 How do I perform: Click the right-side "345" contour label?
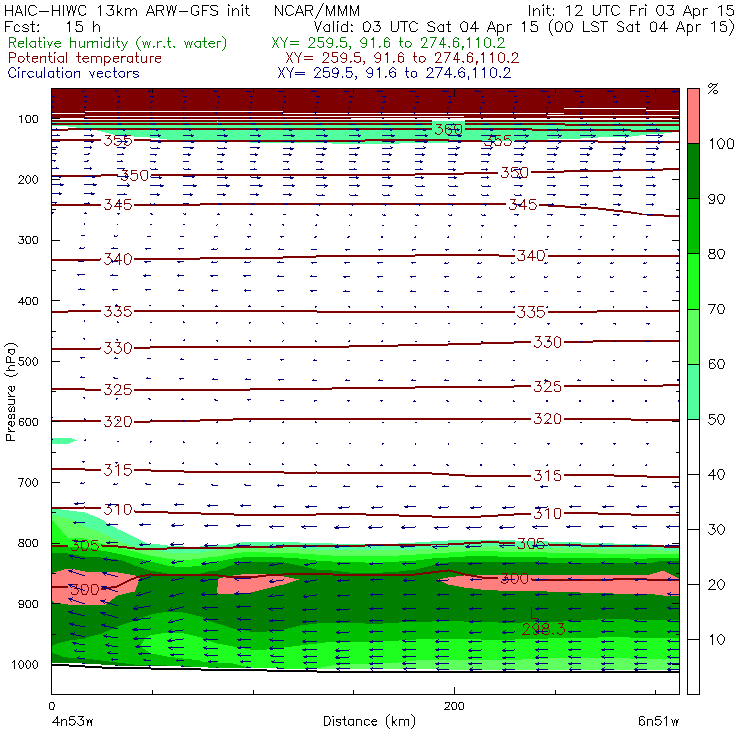pyautogui.click(x=523, y=205)
